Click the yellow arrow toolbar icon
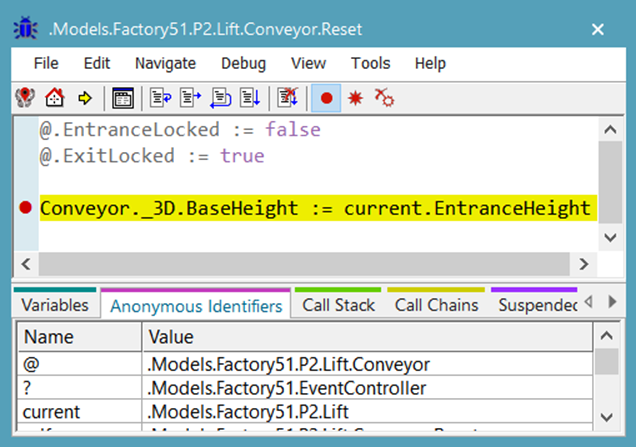636x447 pixels. 84,98
